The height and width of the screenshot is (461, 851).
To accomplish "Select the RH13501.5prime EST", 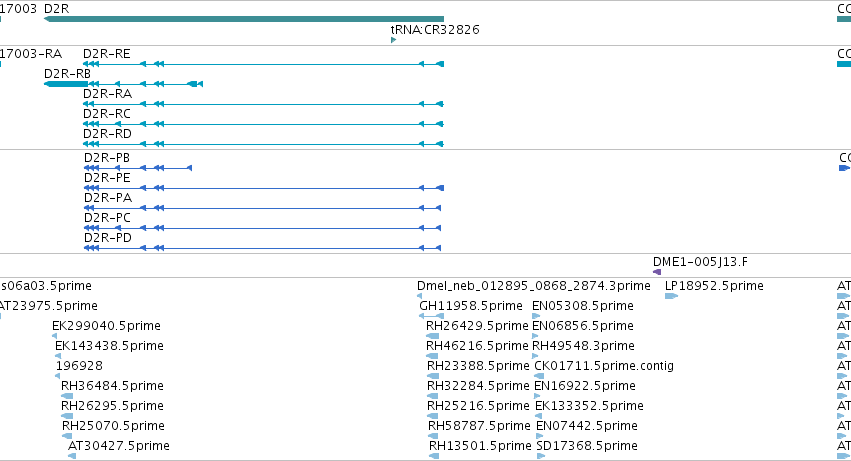I will pyautogui.click(x=434, y=456).
